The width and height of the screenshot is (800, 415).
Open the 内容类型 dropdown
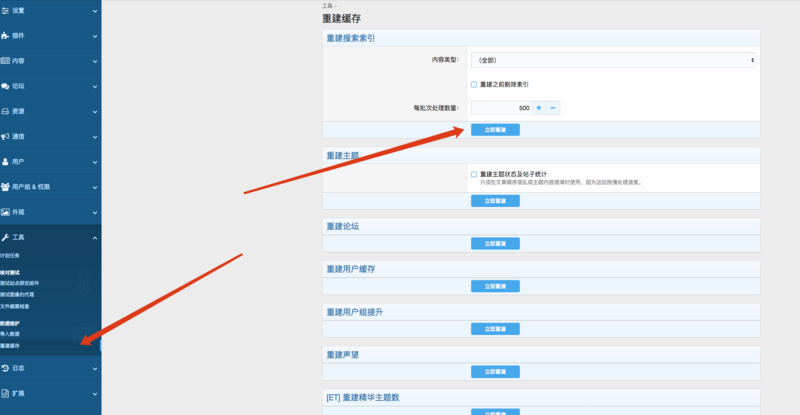tap(612, 60)
